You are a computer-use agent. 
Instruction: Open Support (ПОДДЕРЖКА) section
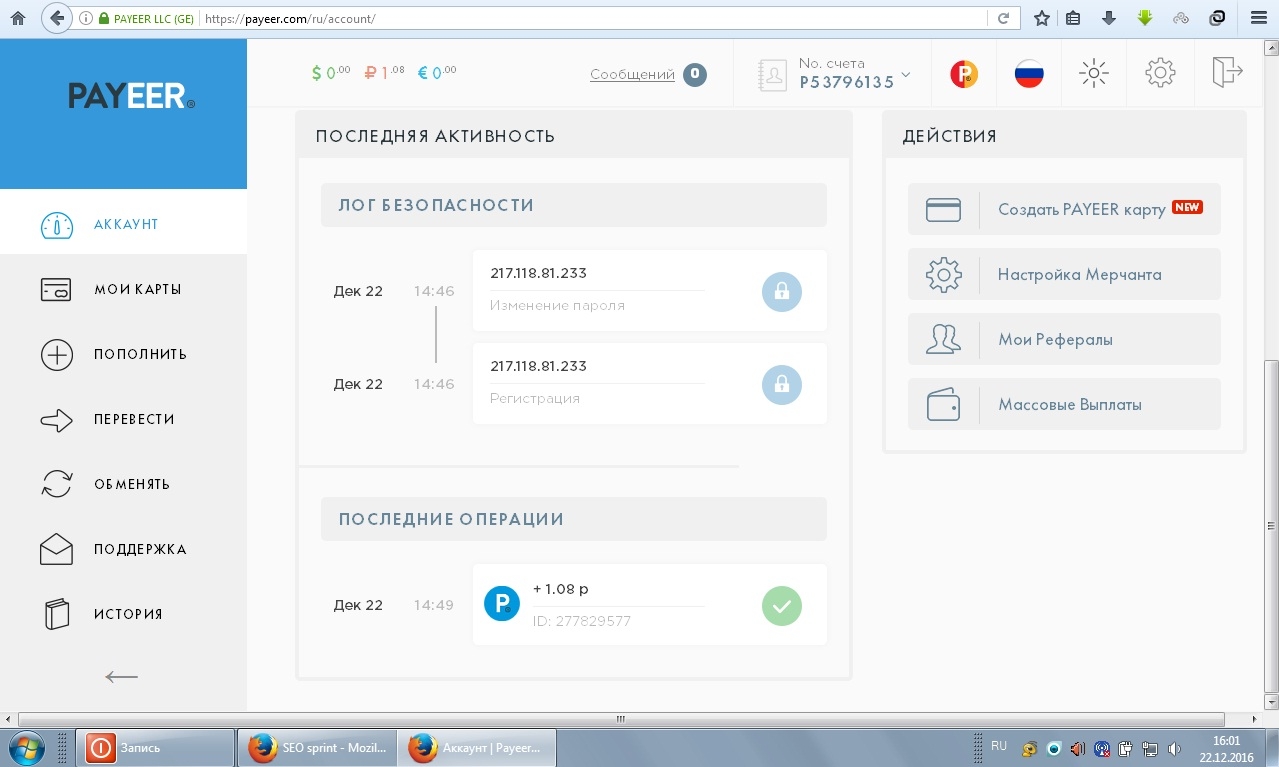[x=123, y=549]
